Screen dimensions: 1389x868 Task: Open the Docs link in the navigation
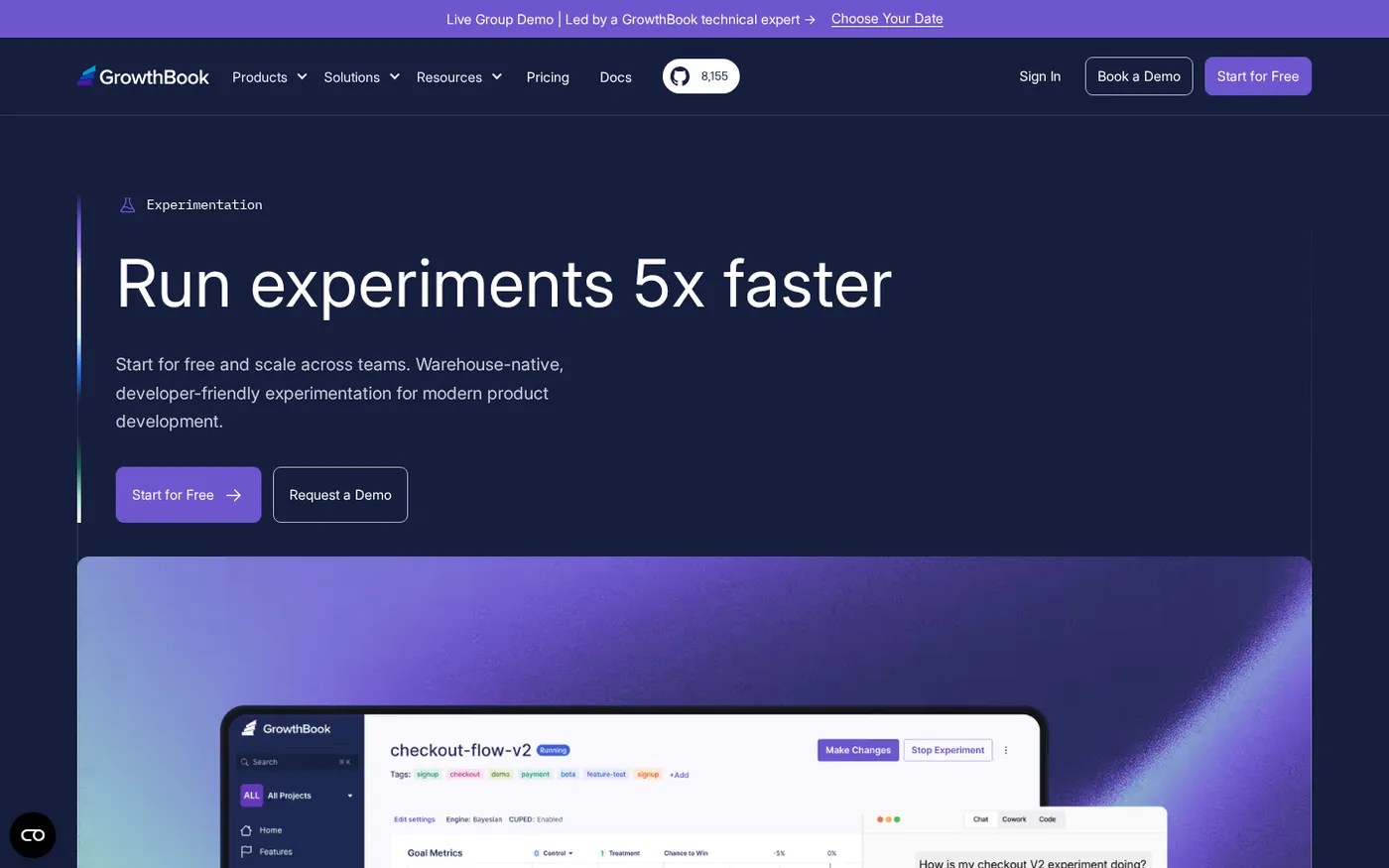pos(615,77)
